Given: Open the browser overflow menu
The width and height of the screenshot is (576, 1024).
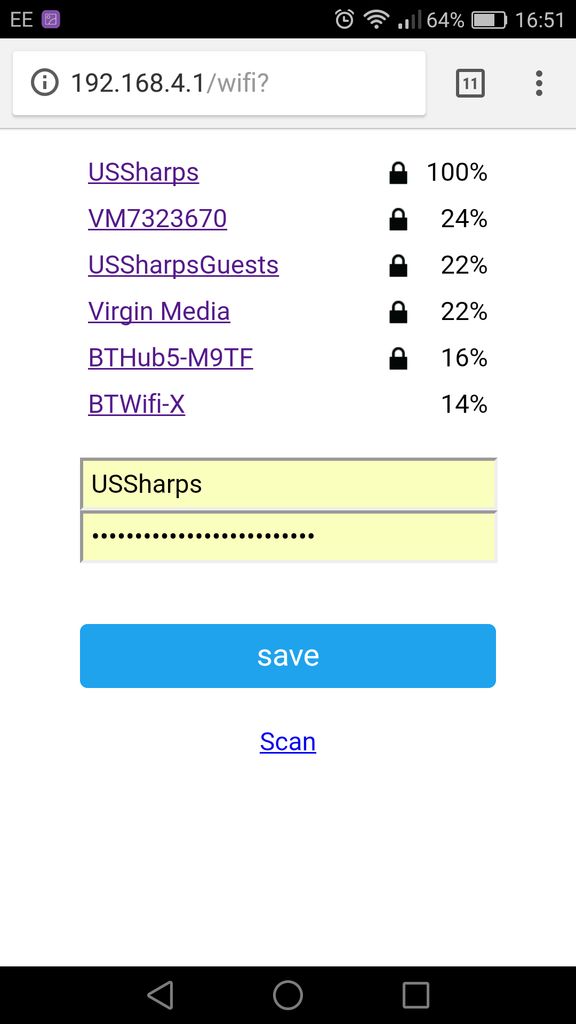Looking at the screenshot, I should pyautogui.click(x=538, y=83).
